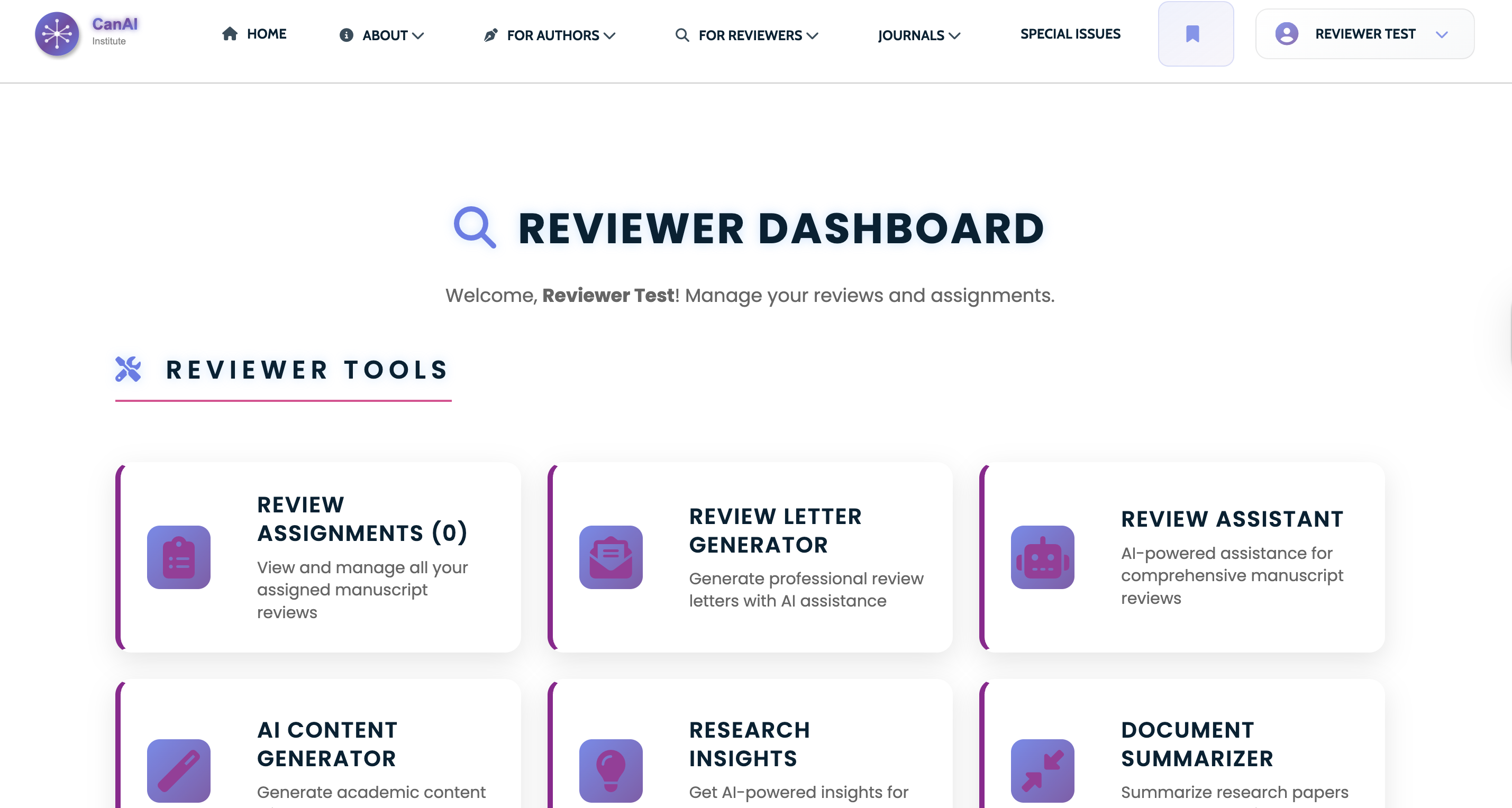Click the 'Get AI-powered insights for' description
1512x808 pixels.
(799, 792)
